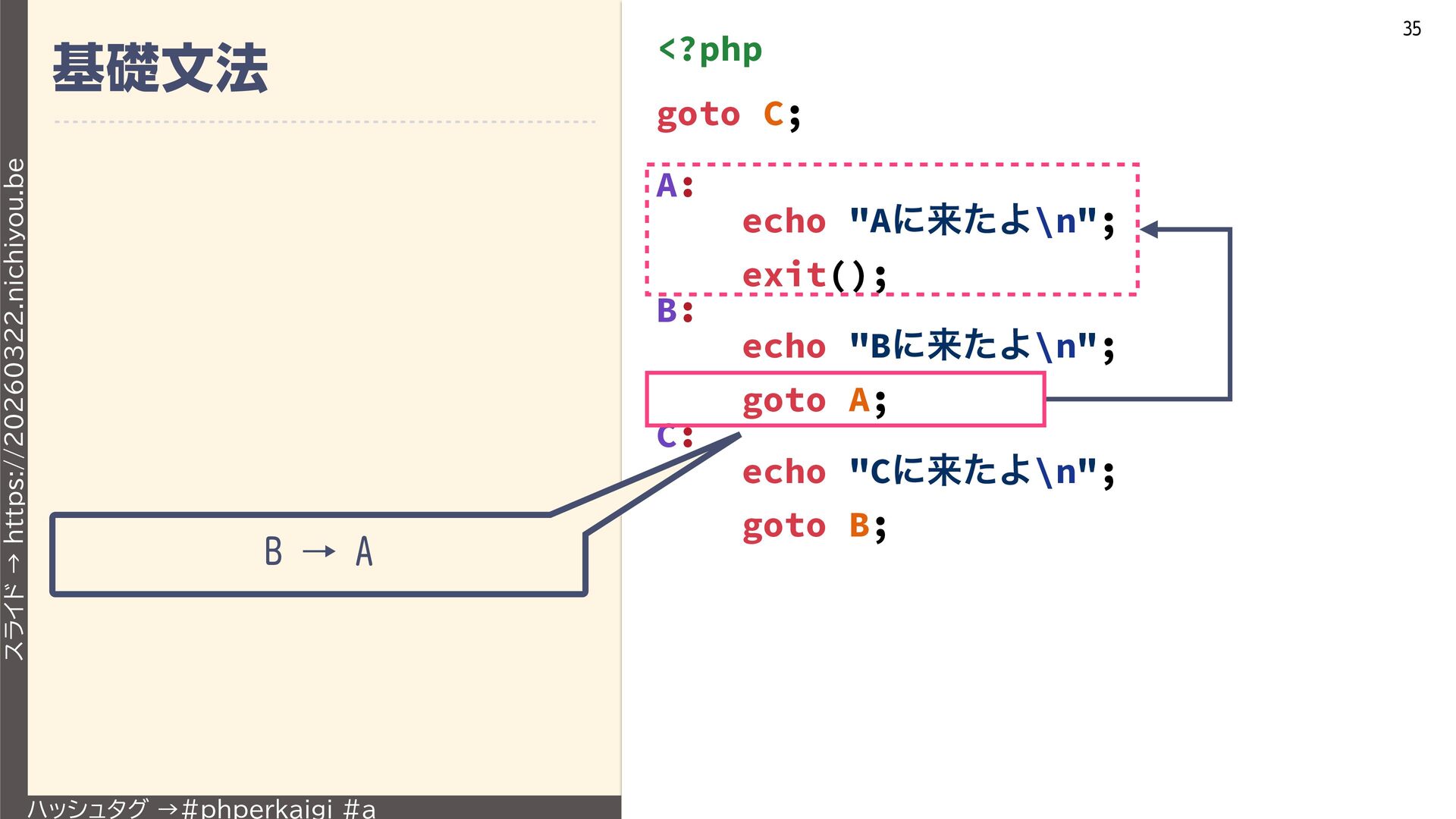Click the goto B; statement

(814, 526)
